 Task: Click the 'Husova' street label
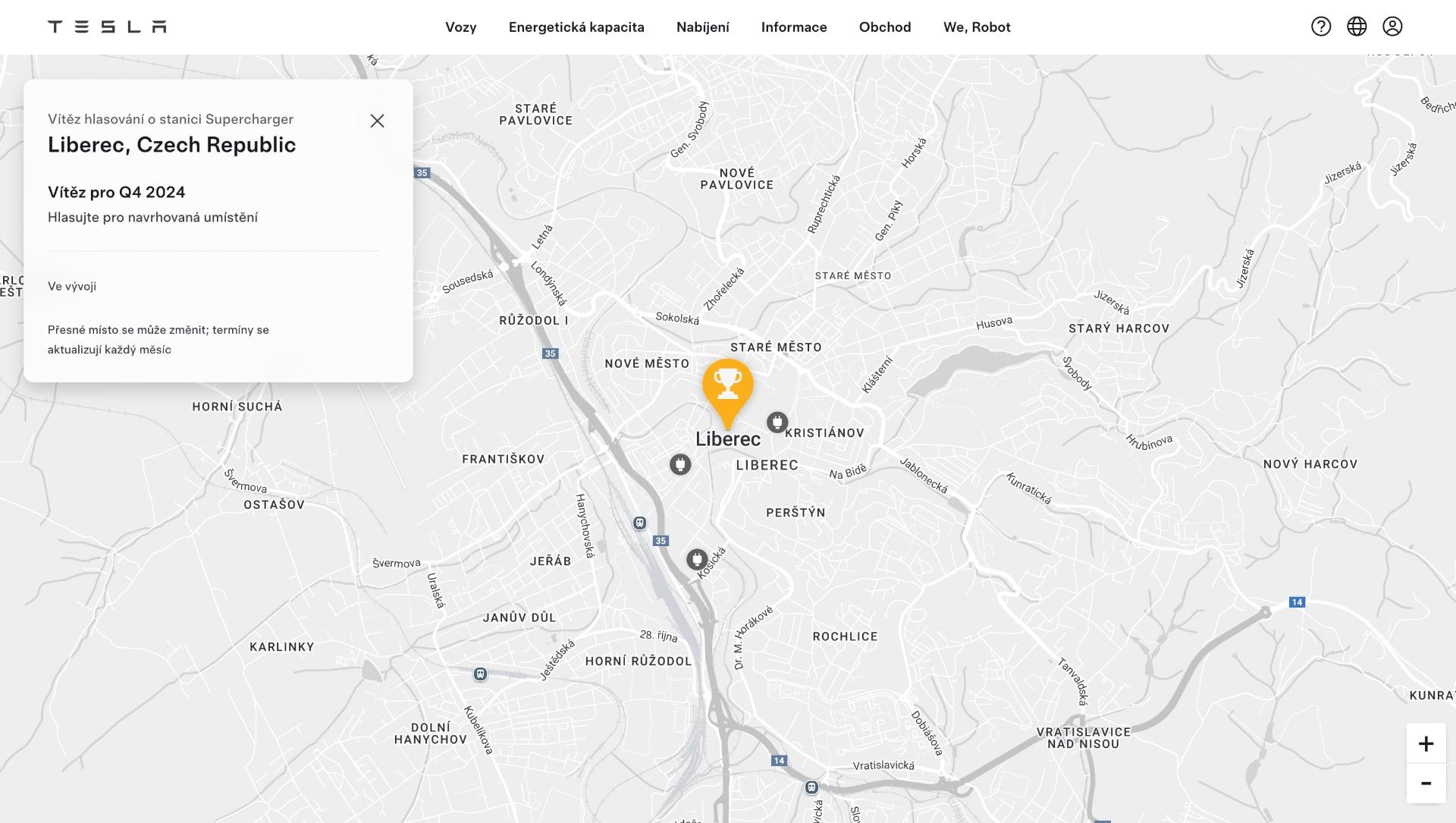pyautogui.click(x=994, y=323)
